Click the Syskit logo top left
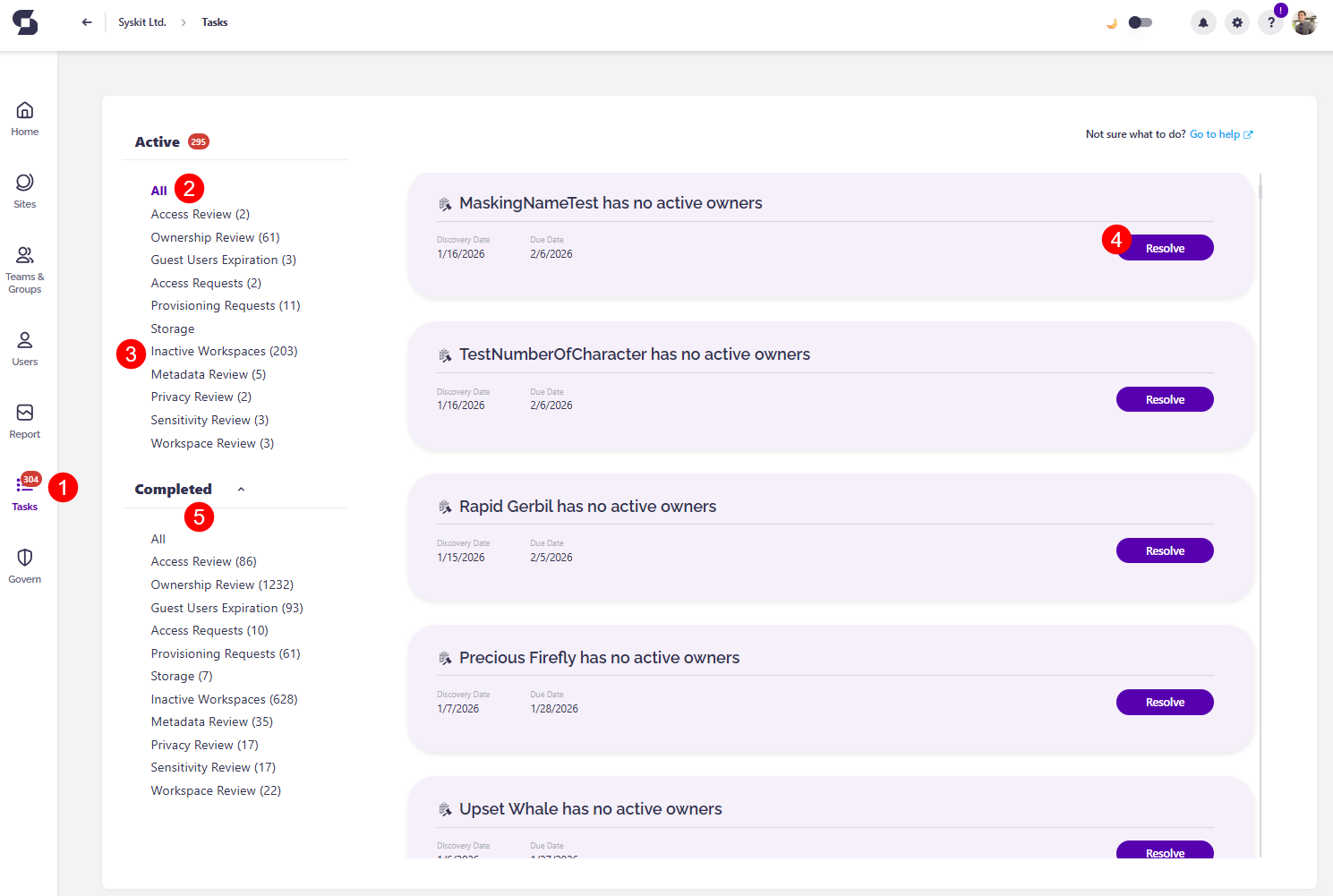Viewport: 1333px width, 896px height. click(x=25, y=21)
